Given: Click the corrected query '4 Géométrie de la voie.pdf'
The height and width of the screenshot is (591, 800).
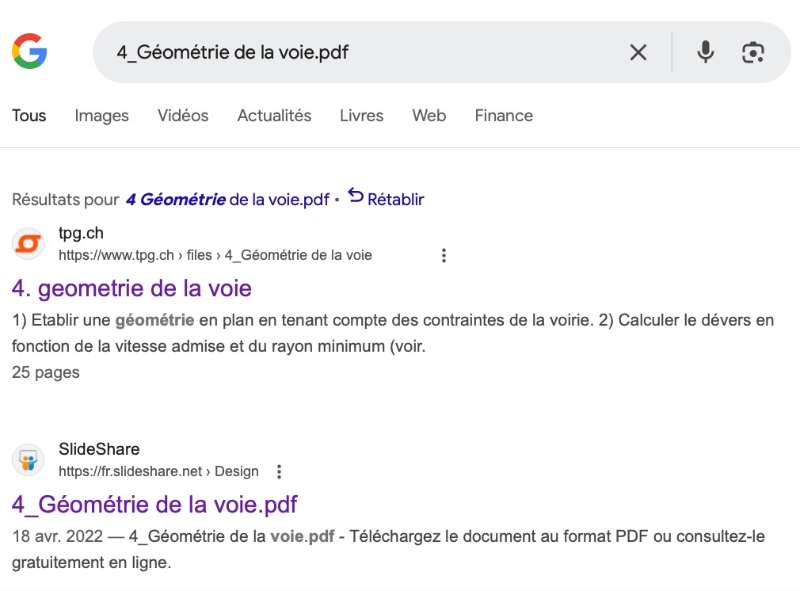Looking at the screenshot, I should click(x=227, y=199).
